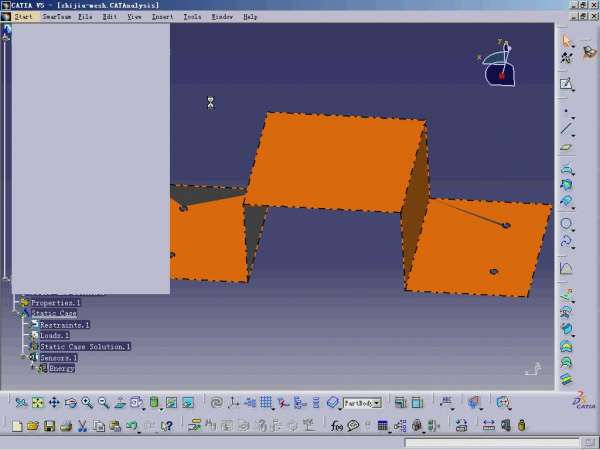Expand the Sensors.1 tree node
Viewport: 600px width, 450px height.
point(23,357)
